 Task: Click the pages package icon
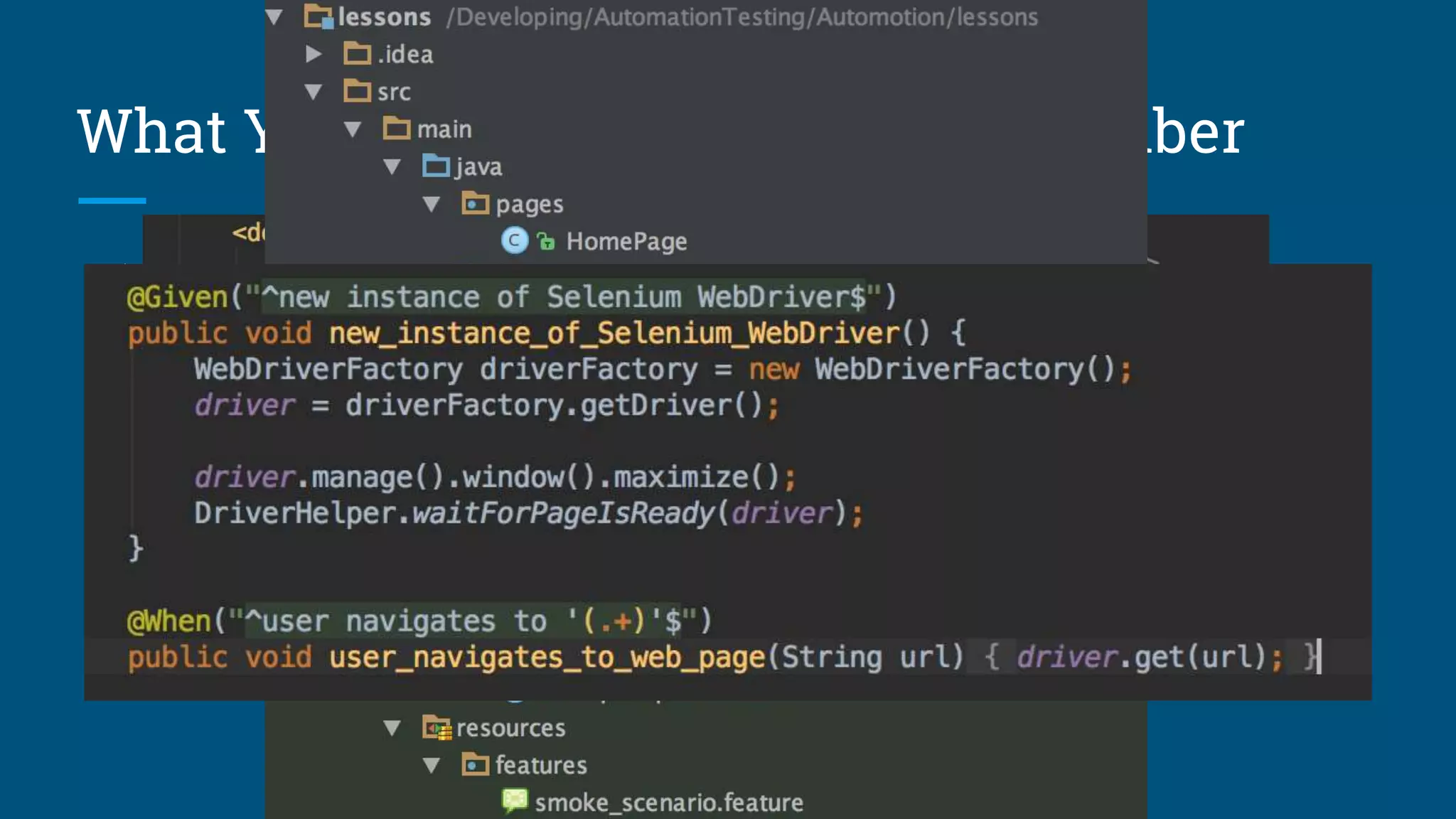[x=475, y=204]
